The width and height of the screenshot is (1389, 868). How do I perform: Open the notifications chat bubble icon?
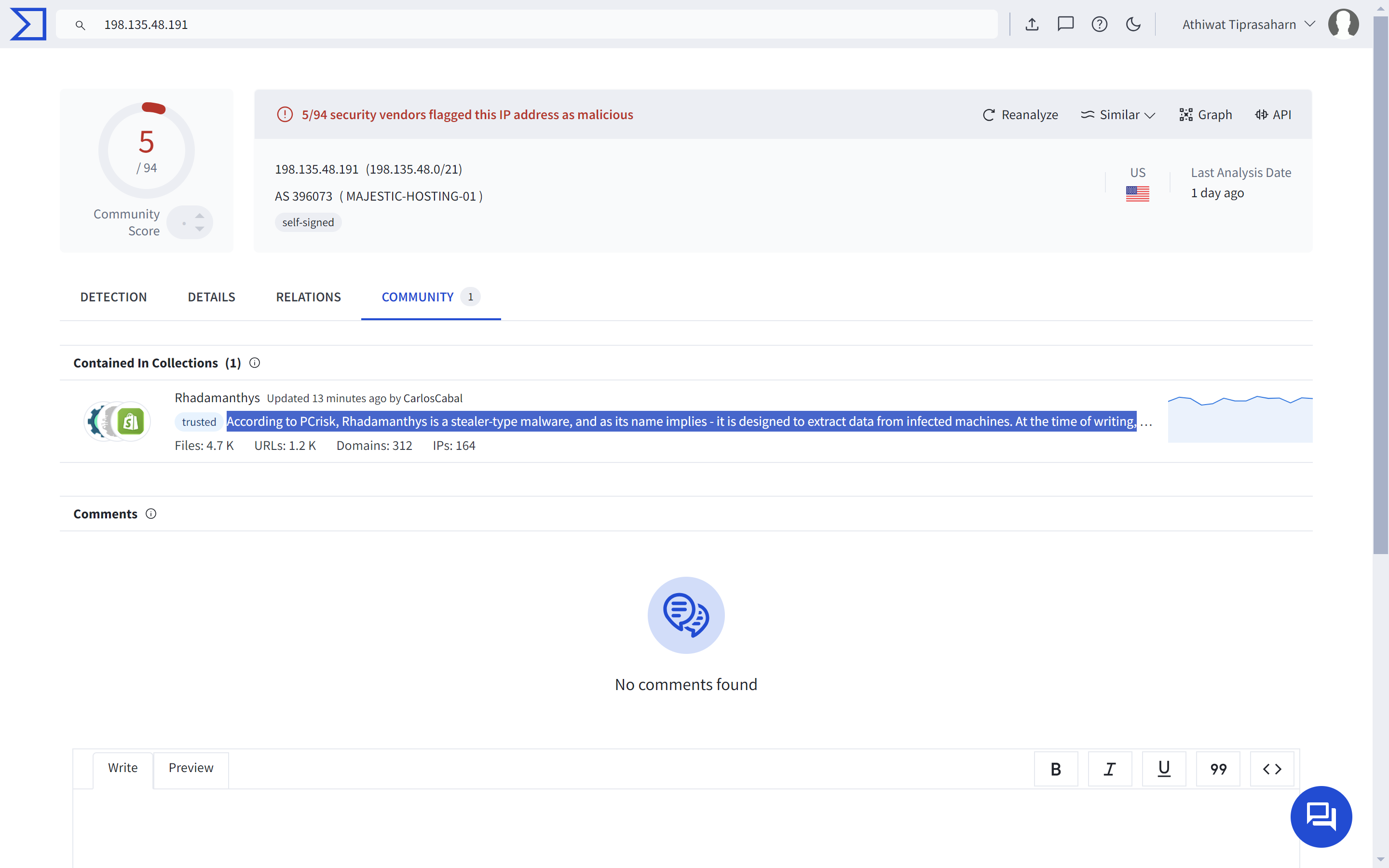click(x=1065, y=24)
